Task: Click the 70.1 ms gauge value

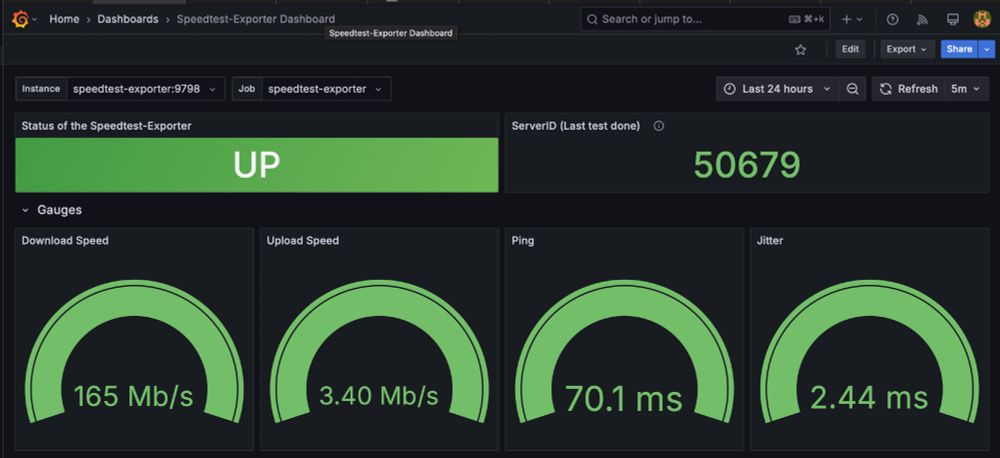Action: click(x=624, y=399)
